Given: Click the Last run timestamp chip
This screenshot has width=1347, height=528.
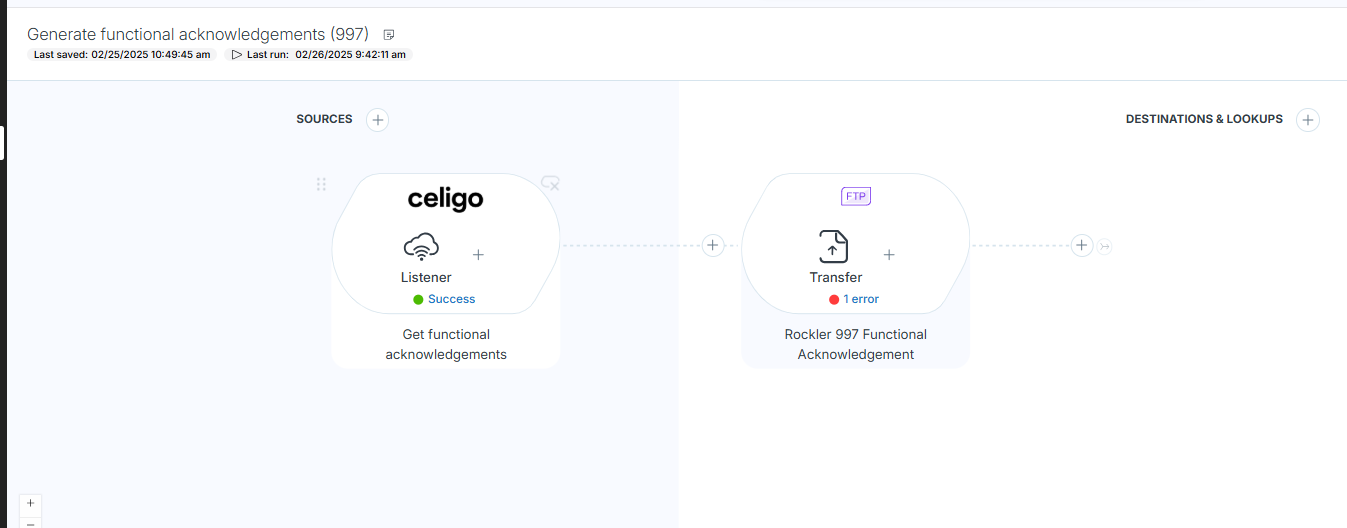Looking at the screenshot, I should (x=319, y=55).
